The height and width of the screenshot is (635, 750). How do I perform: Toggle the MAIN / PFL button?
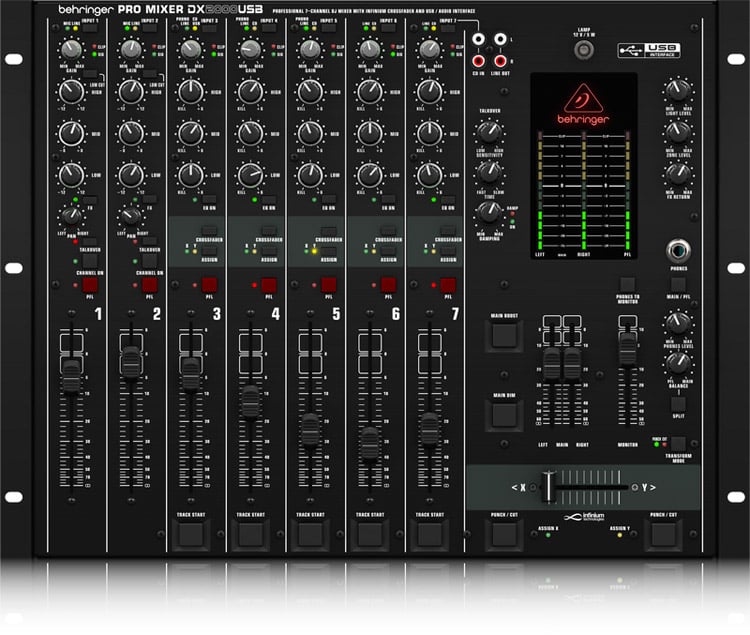[678, 284]
